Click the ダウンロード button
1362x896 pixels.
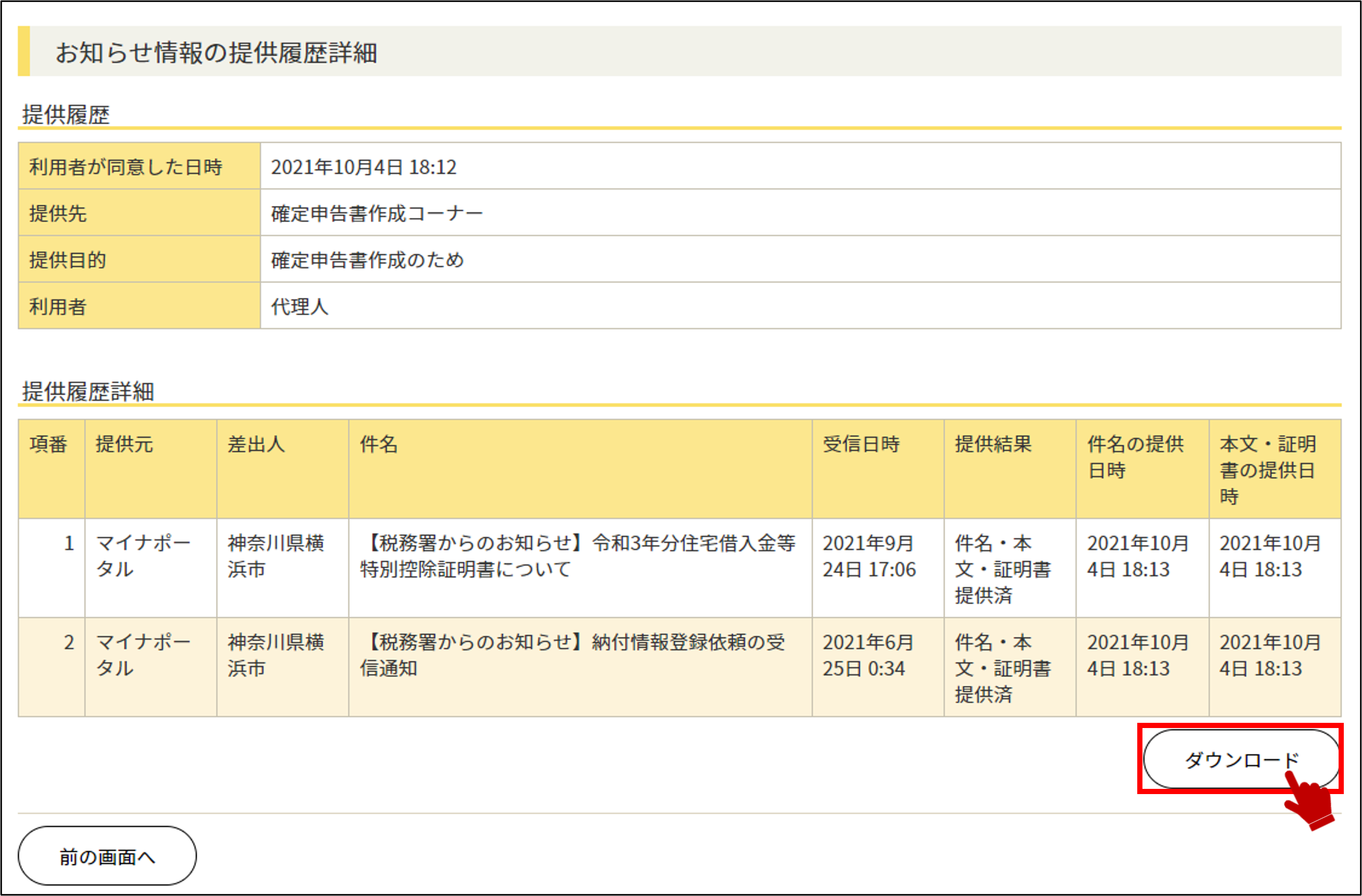click(x=1241, y=759)
